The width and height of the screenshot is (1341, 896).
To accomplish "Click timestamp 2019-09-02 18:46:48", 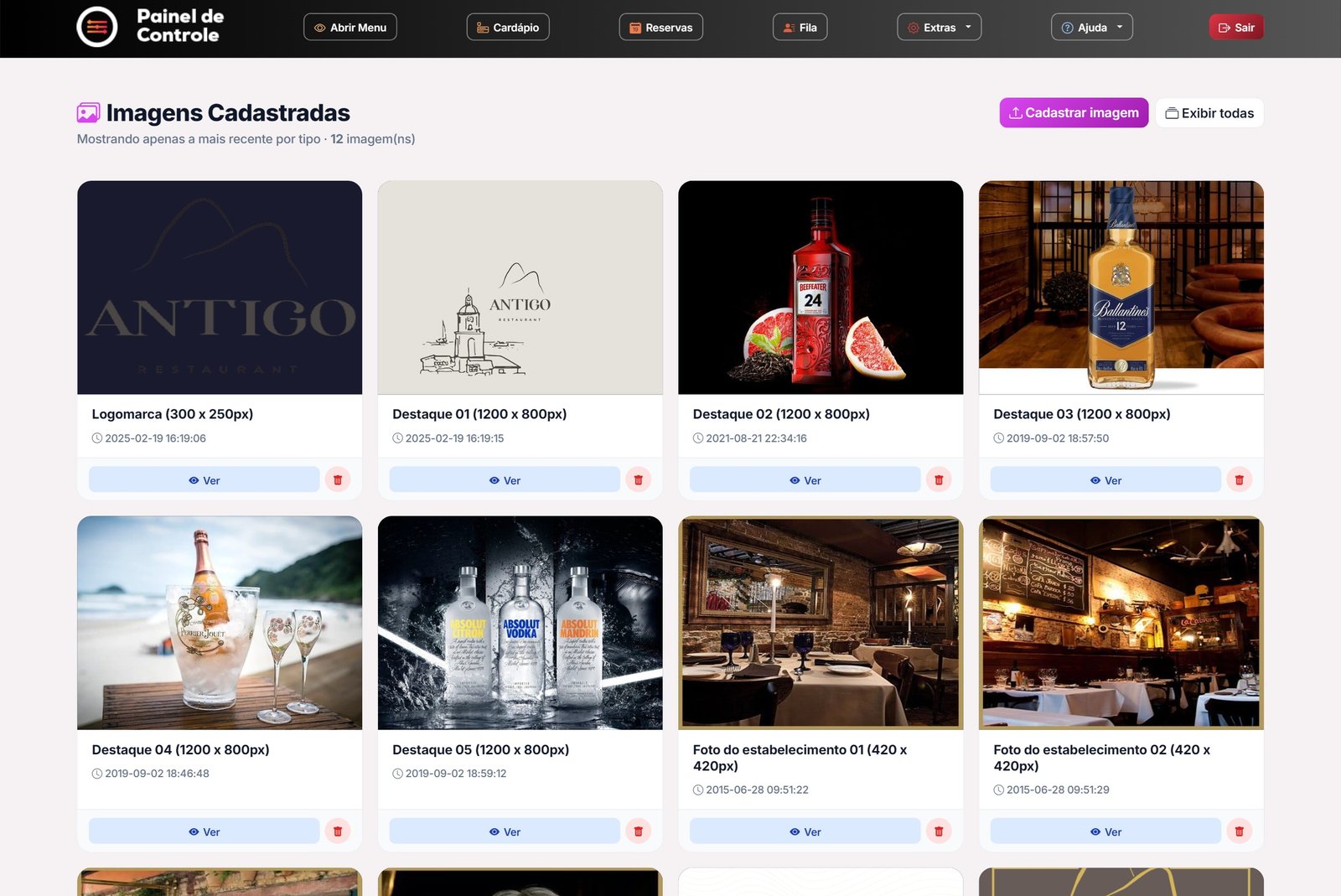I will [157, 774].
